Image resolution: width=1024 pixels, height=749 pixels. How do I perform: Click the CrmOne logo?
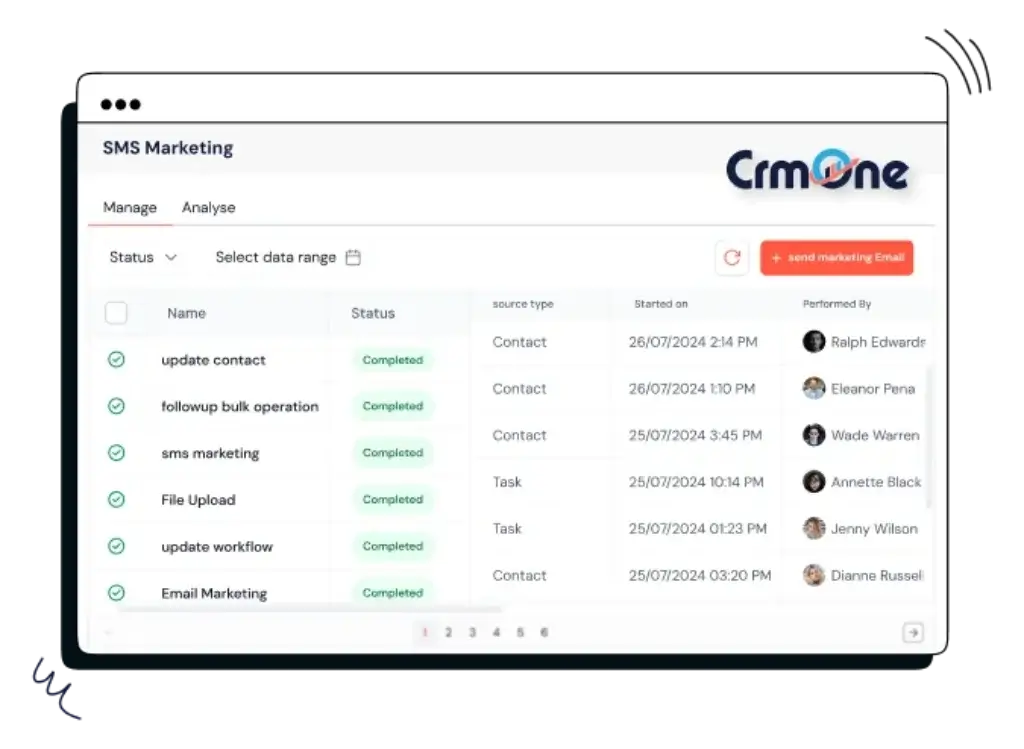click(817, 170)
